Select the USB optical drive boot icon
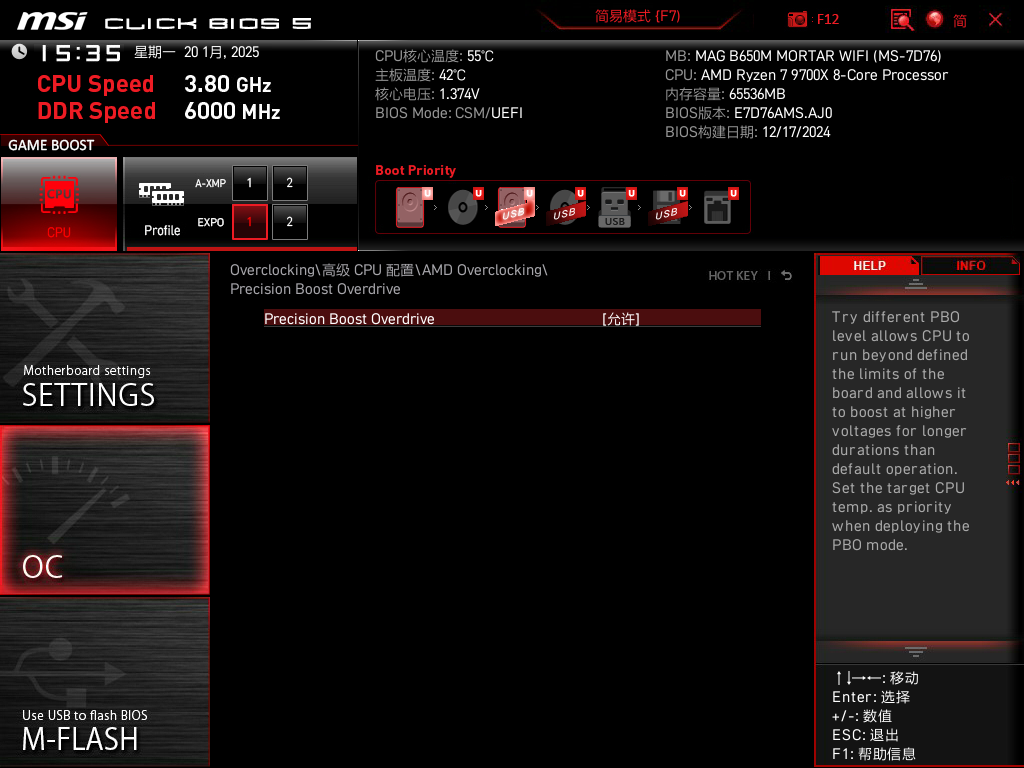 pos(566,207)
